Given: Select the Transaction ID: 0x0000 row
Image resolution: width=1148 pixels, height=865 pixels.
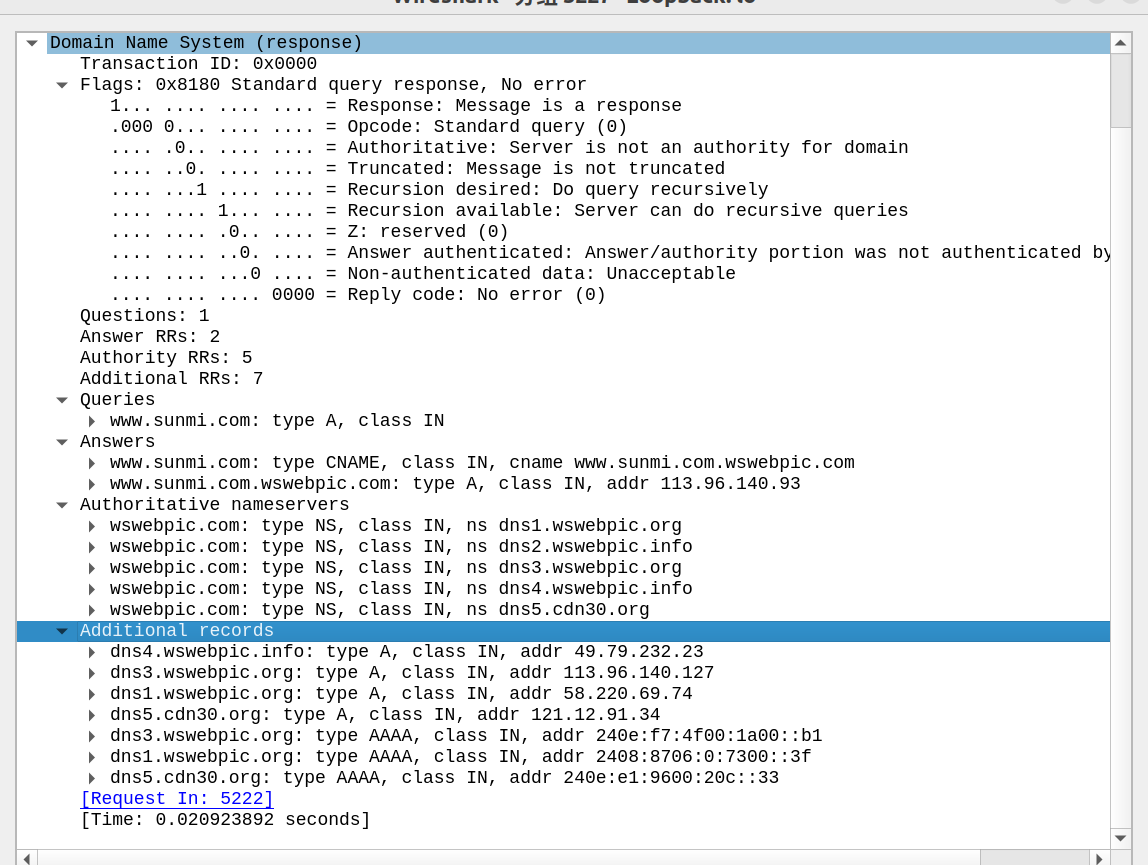Looking at the screenshot, I should pyautogui.click(x=563, y=64).
